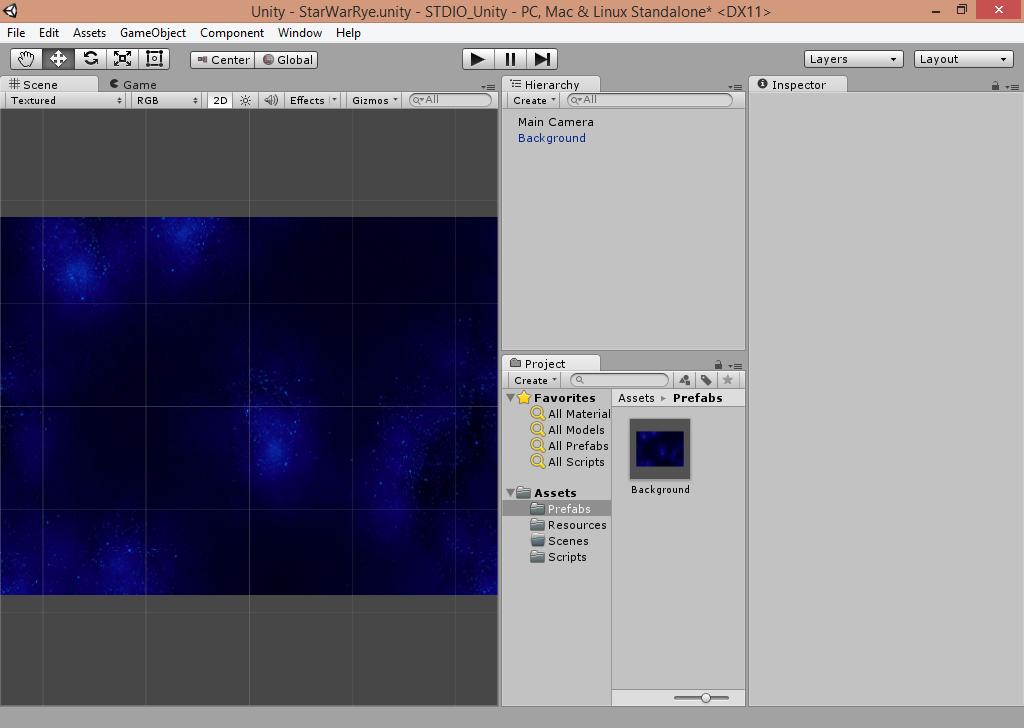Open the Effects dropdown arrow
The width and height of the screenshot is (1024, 728).
pyautogui.click(x=334, y=100)
